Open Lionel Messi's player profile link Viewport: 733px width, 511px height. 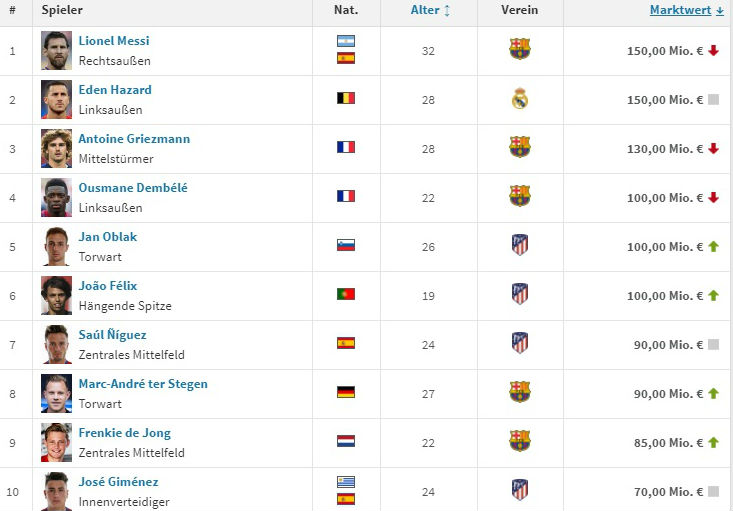(114, 41)
